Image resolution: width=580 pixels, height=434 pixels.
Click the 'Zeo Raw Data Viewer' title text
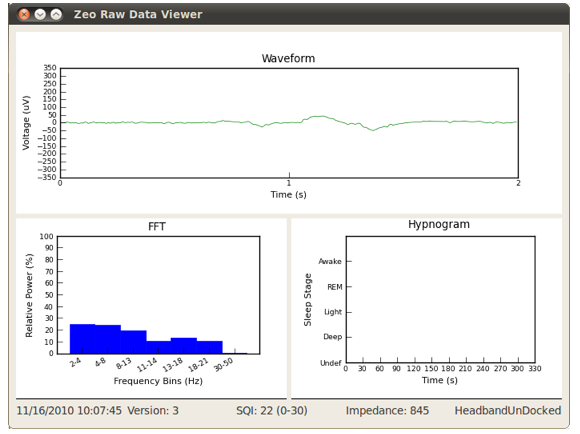coord(138,14)
